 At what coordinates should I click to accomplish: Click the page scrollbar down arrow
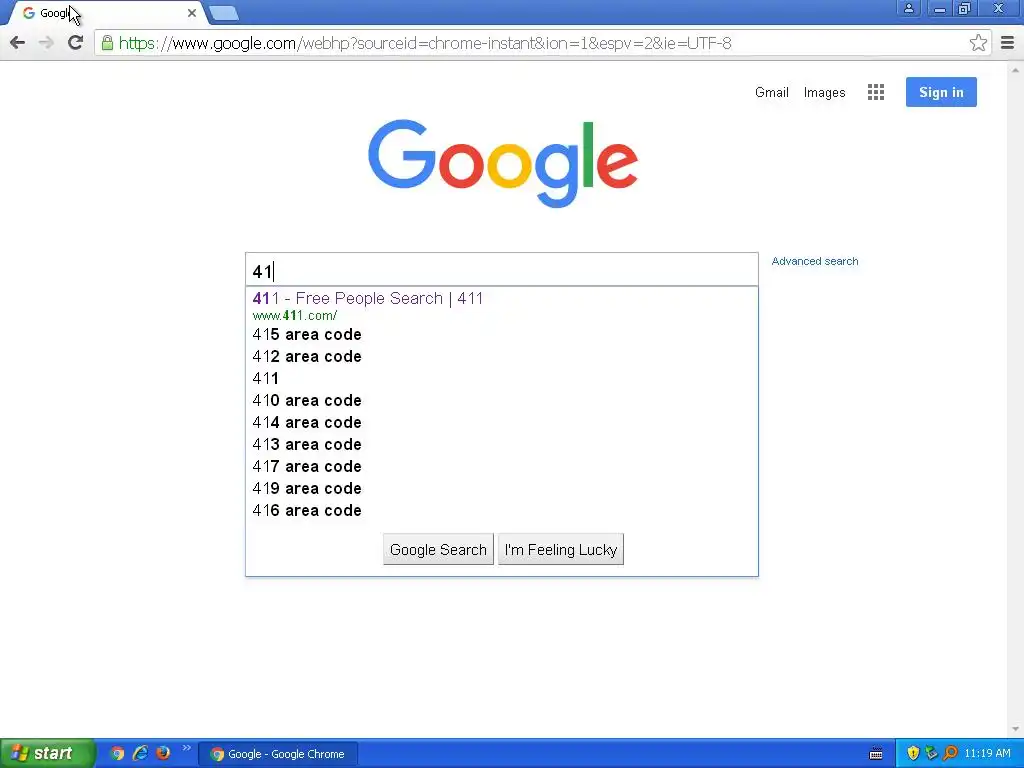click(x=1015, y=729)
